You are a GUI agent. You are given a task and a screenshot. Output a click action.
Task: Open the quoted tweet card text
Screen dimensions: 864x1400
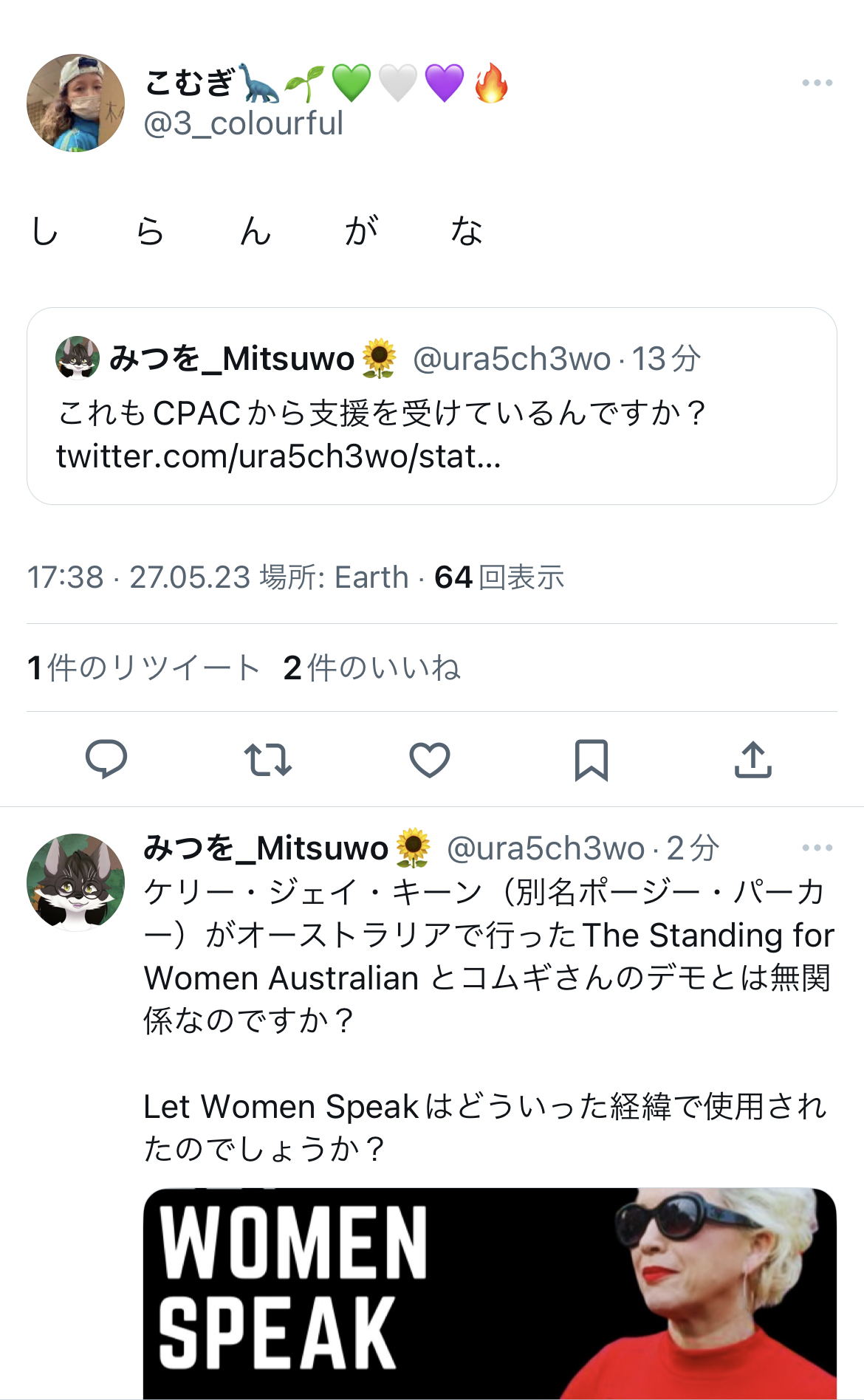click(x=381, y=413)
